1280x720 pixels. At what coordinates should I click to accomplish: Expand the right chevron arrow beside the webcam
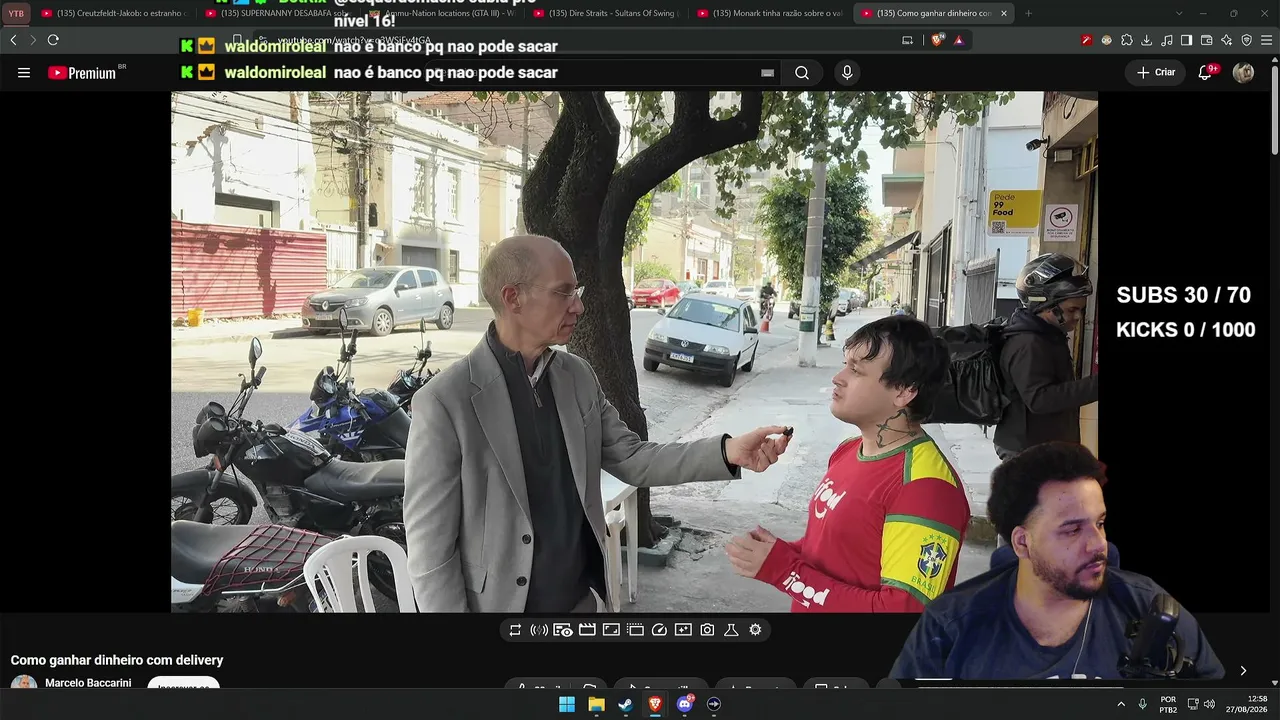click(x=1243, y=671)
